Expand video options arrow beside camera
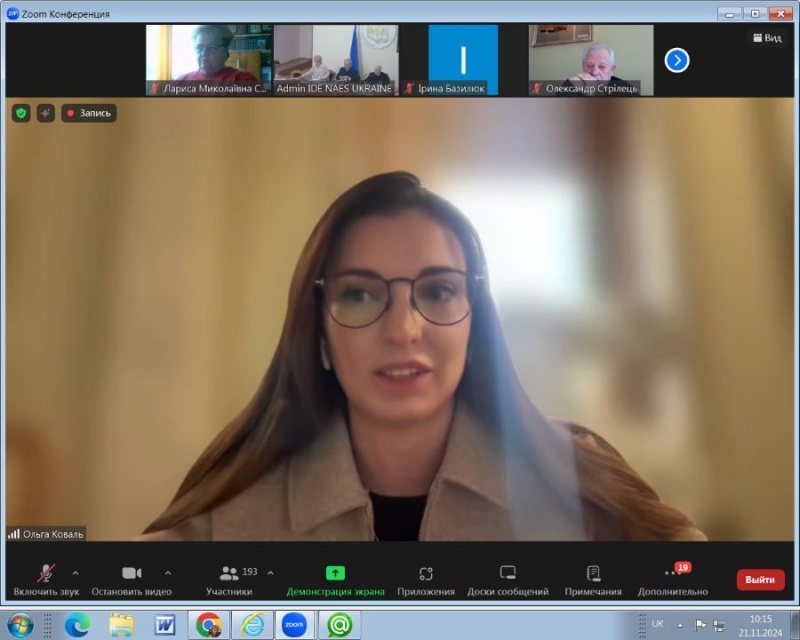 tap(167, 573)
